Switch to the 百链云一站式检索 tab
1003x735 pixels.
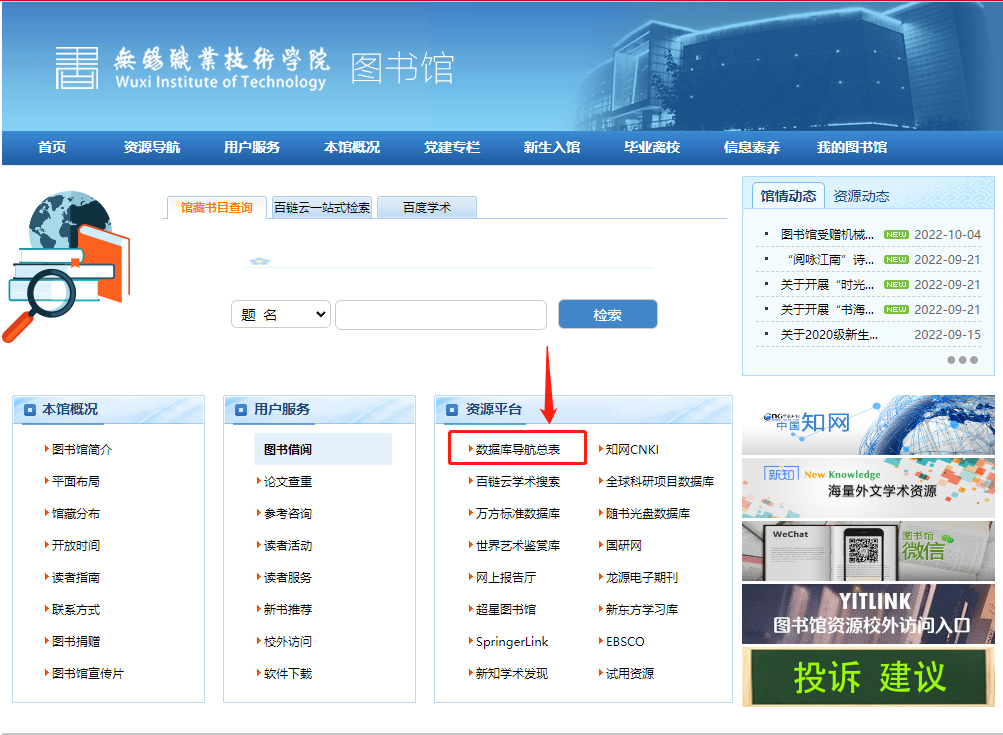point(321,206)
